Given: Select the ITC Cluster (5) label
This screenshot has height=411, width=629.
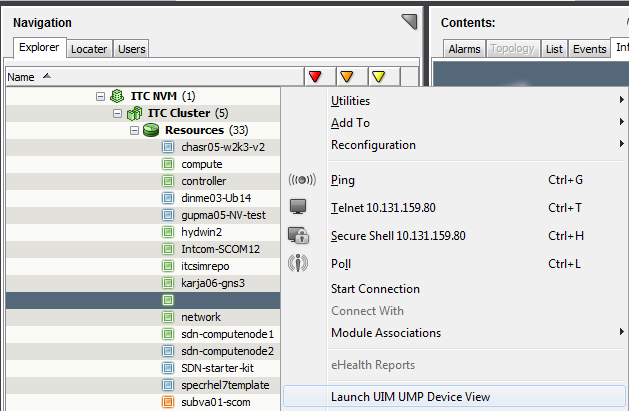Looking at the screenshot, I should (x=188, y=113).
